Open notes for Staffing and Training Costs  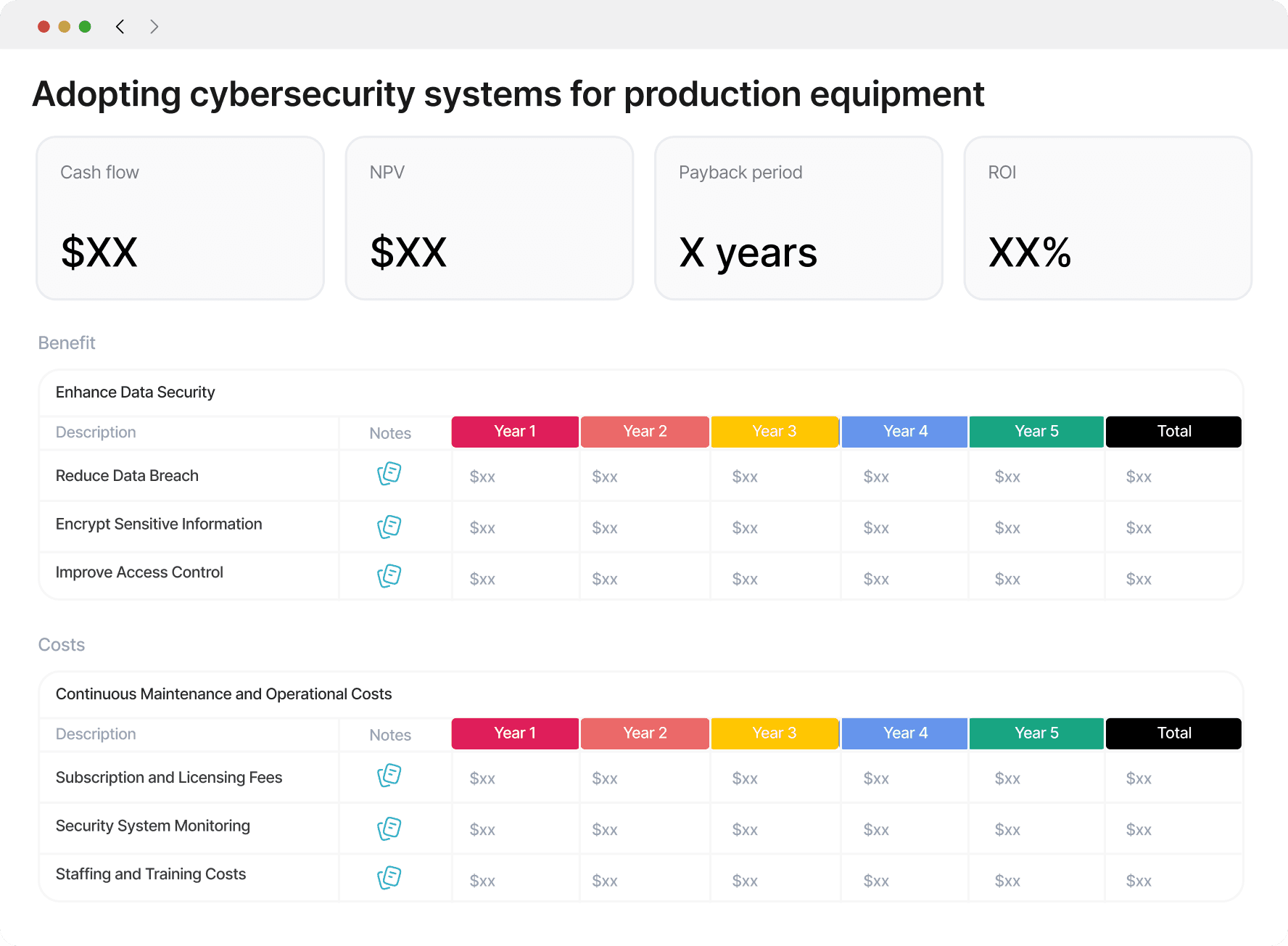[x=389, y=878]
